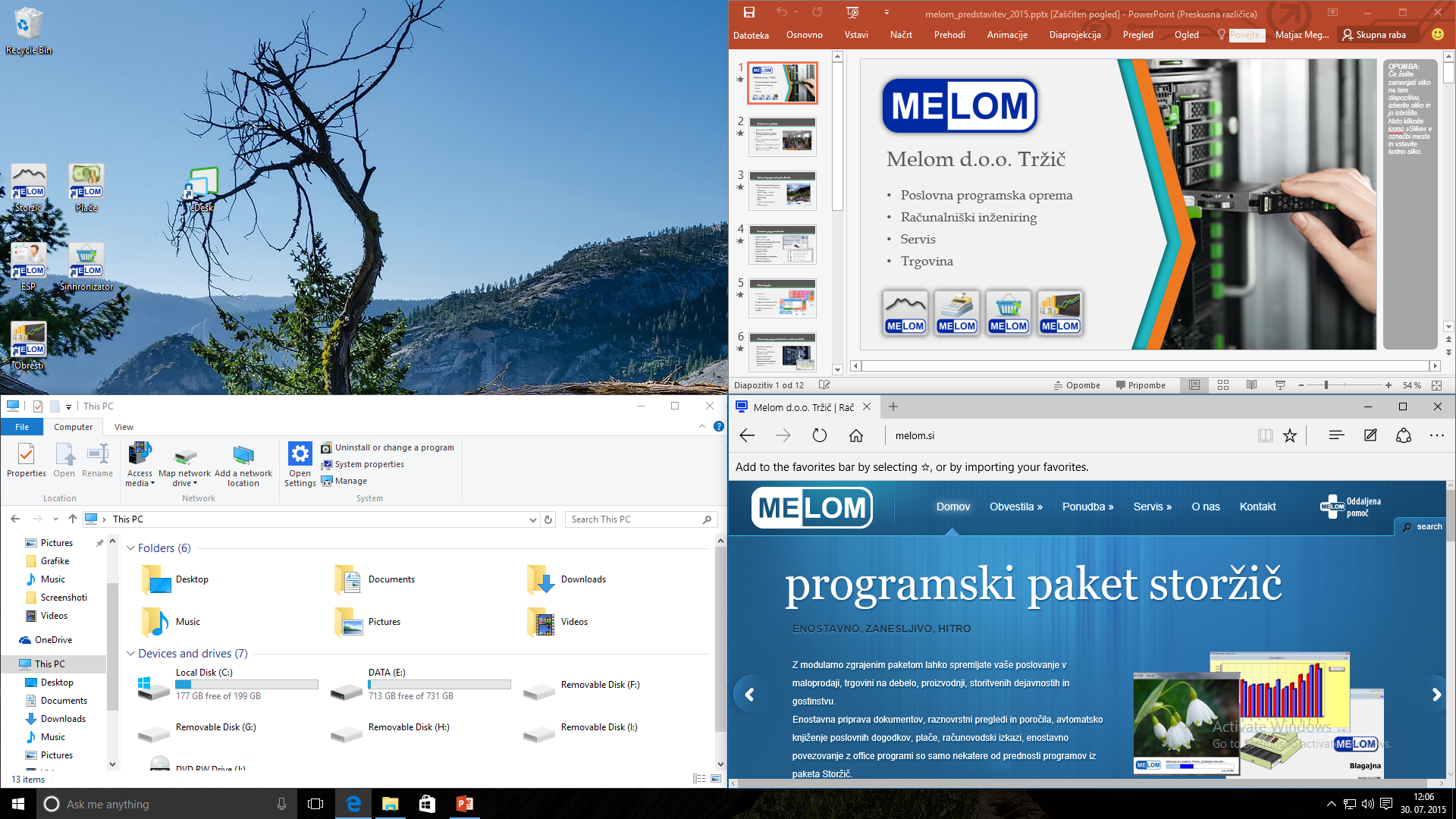Collapse the Folders (6) group

(x=130, y=548)
